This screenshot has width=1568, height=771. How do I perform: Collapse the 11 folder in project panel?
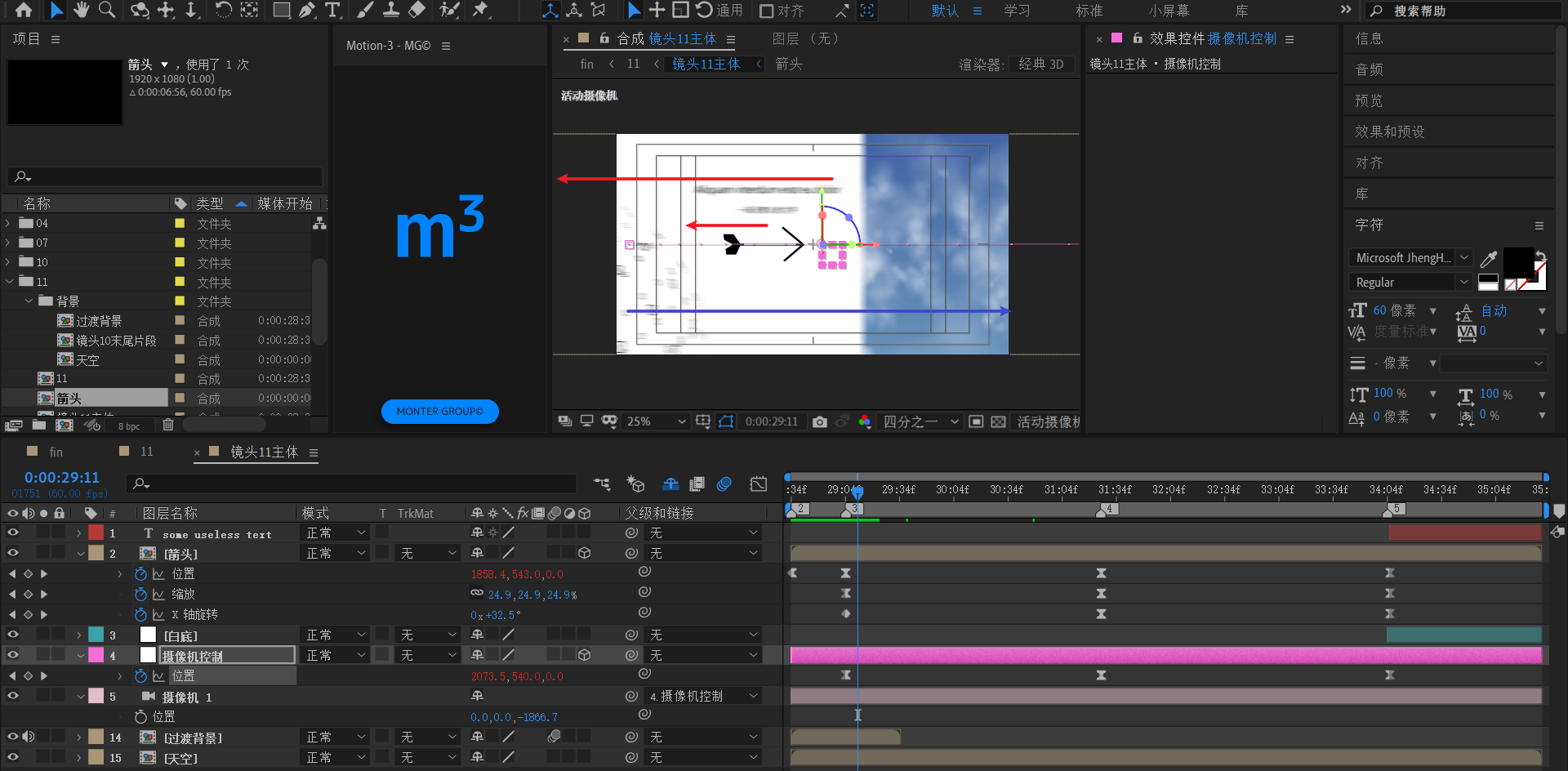pyautogui.click(x=8, y=282)
